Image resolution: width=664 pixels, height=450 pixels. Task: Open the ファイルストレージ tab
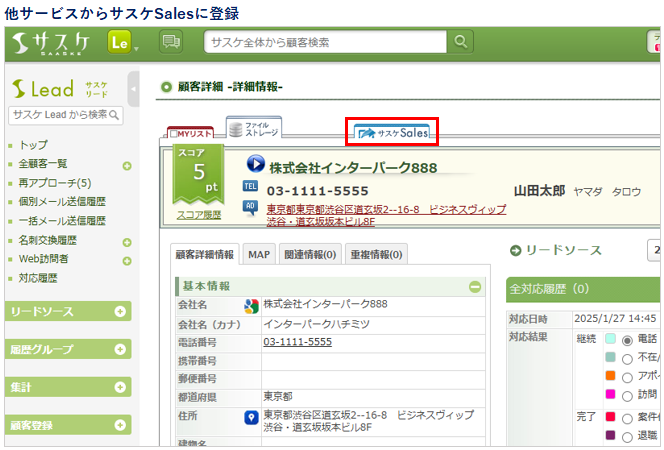click(x=254, y=128)
